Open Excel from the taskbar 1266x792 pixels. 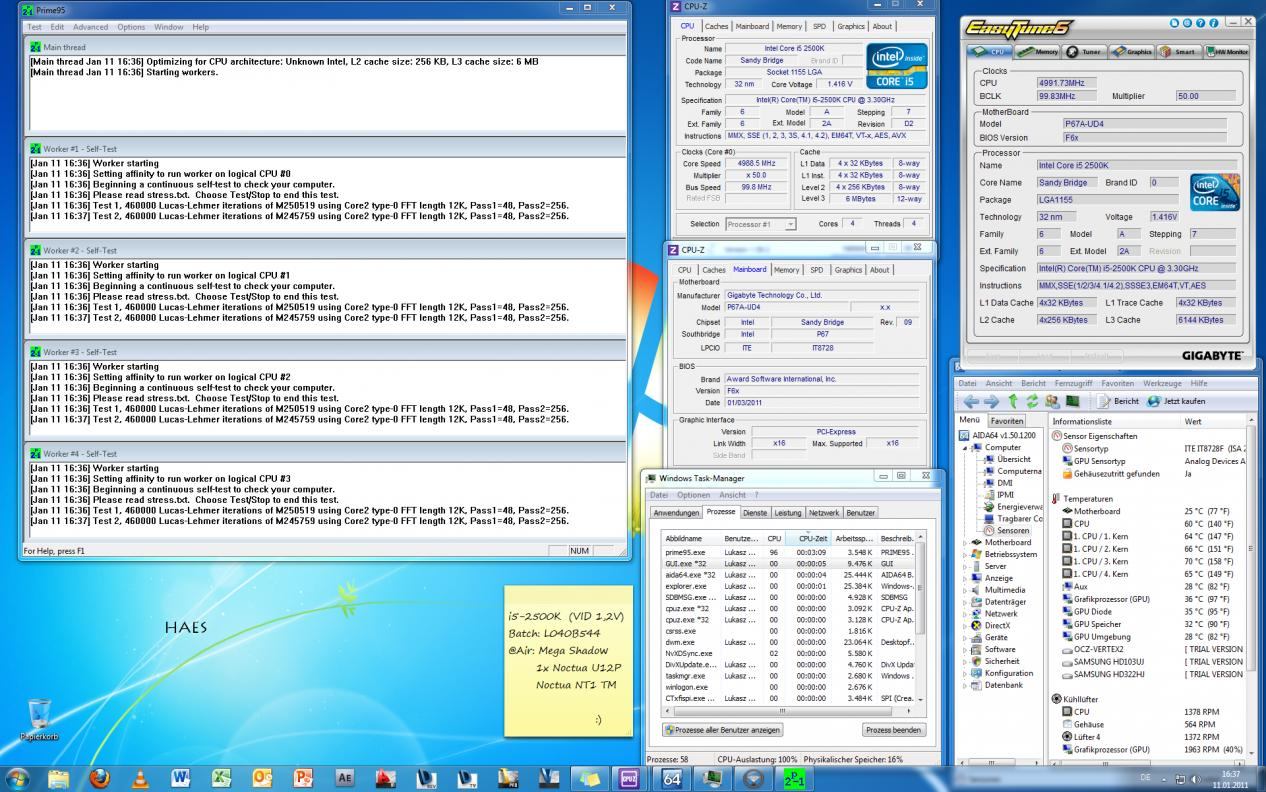click(x=221, y=777)
